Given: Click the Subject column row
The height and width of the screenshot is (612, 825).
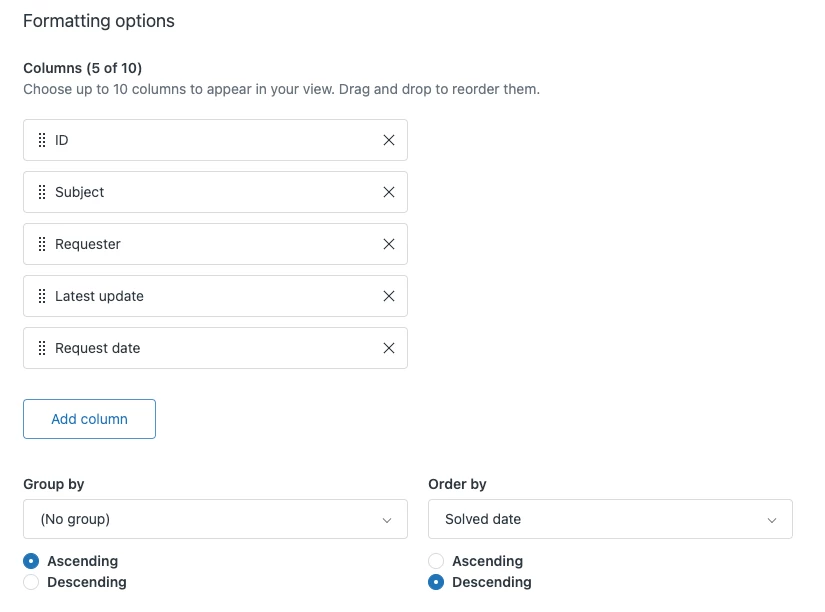Looking at the screenshot, I should 215,192.
